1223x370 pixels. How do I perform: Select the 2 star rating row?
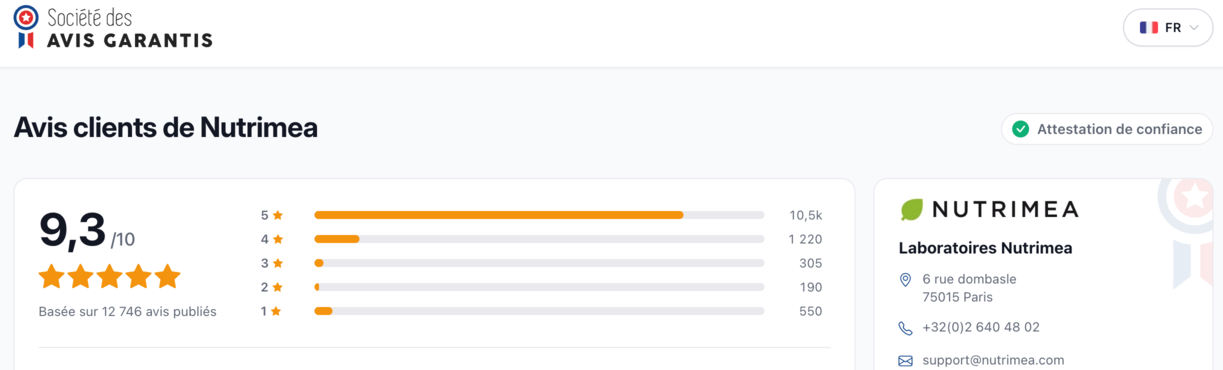tap(541, 287)
